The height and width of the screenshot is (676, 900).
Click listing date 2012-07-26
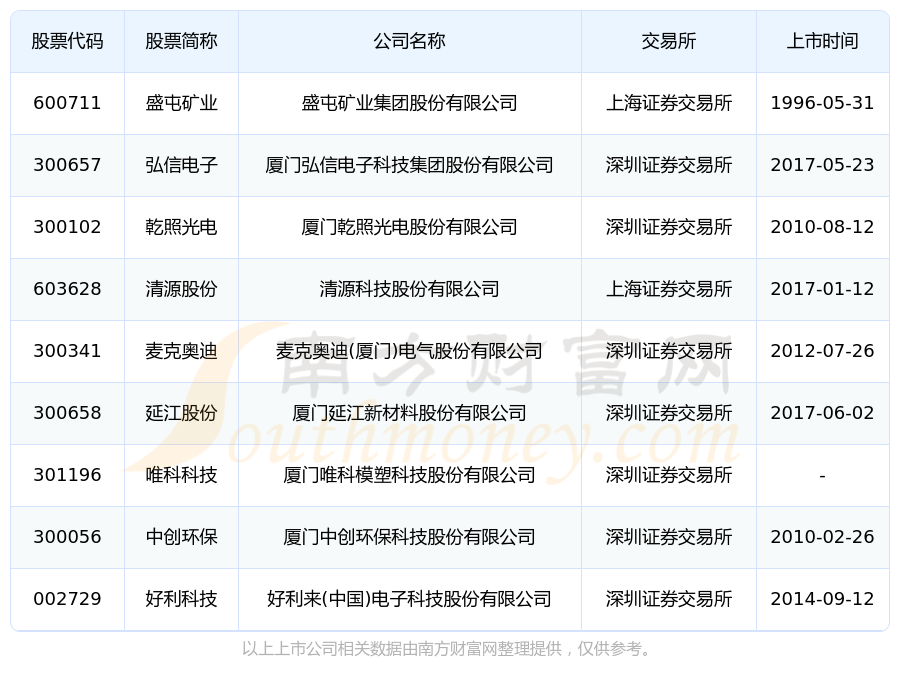[x=823, y=351]
